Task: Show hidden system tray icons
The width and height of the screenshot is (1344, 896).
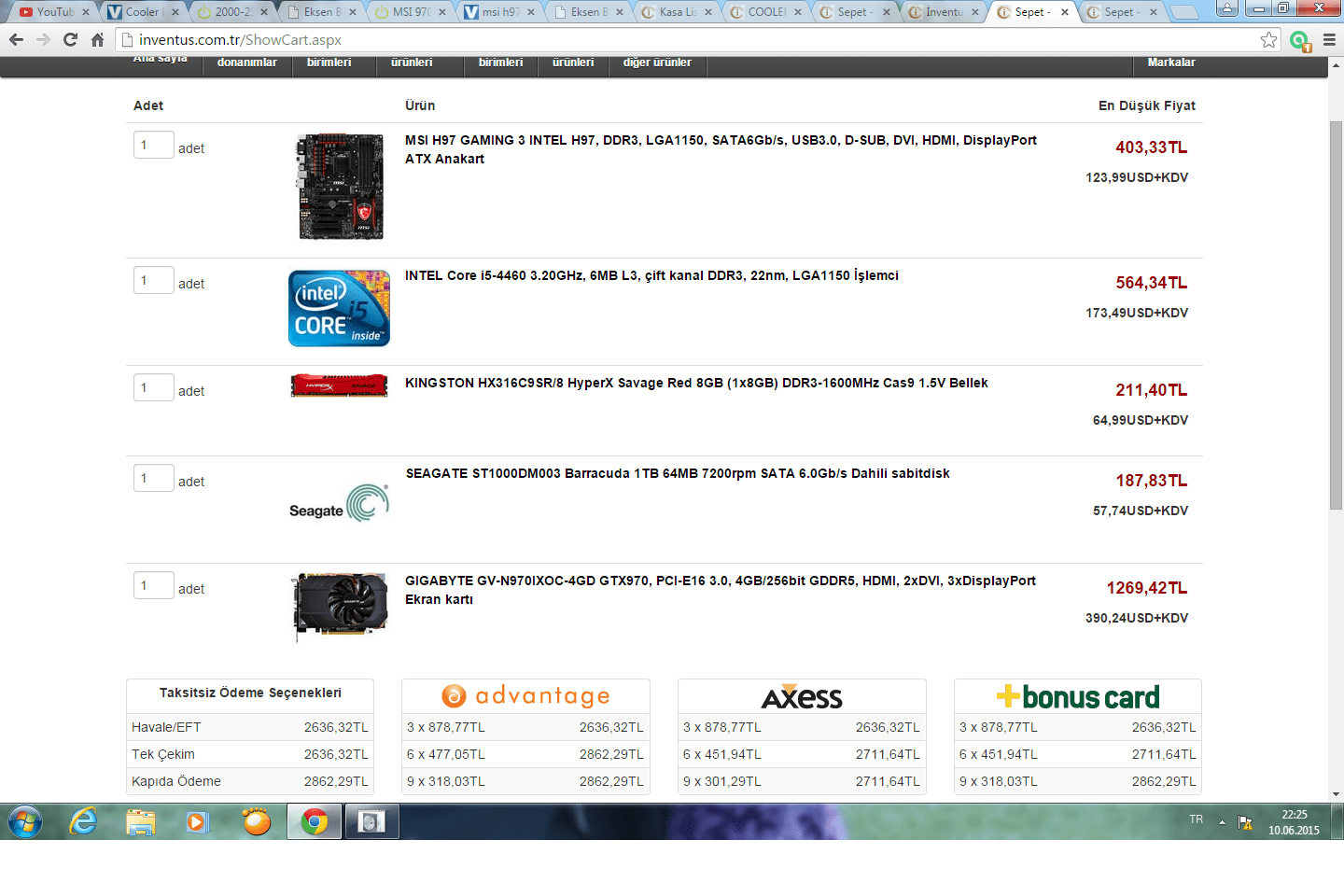Action: click(x=1222, y=822)
